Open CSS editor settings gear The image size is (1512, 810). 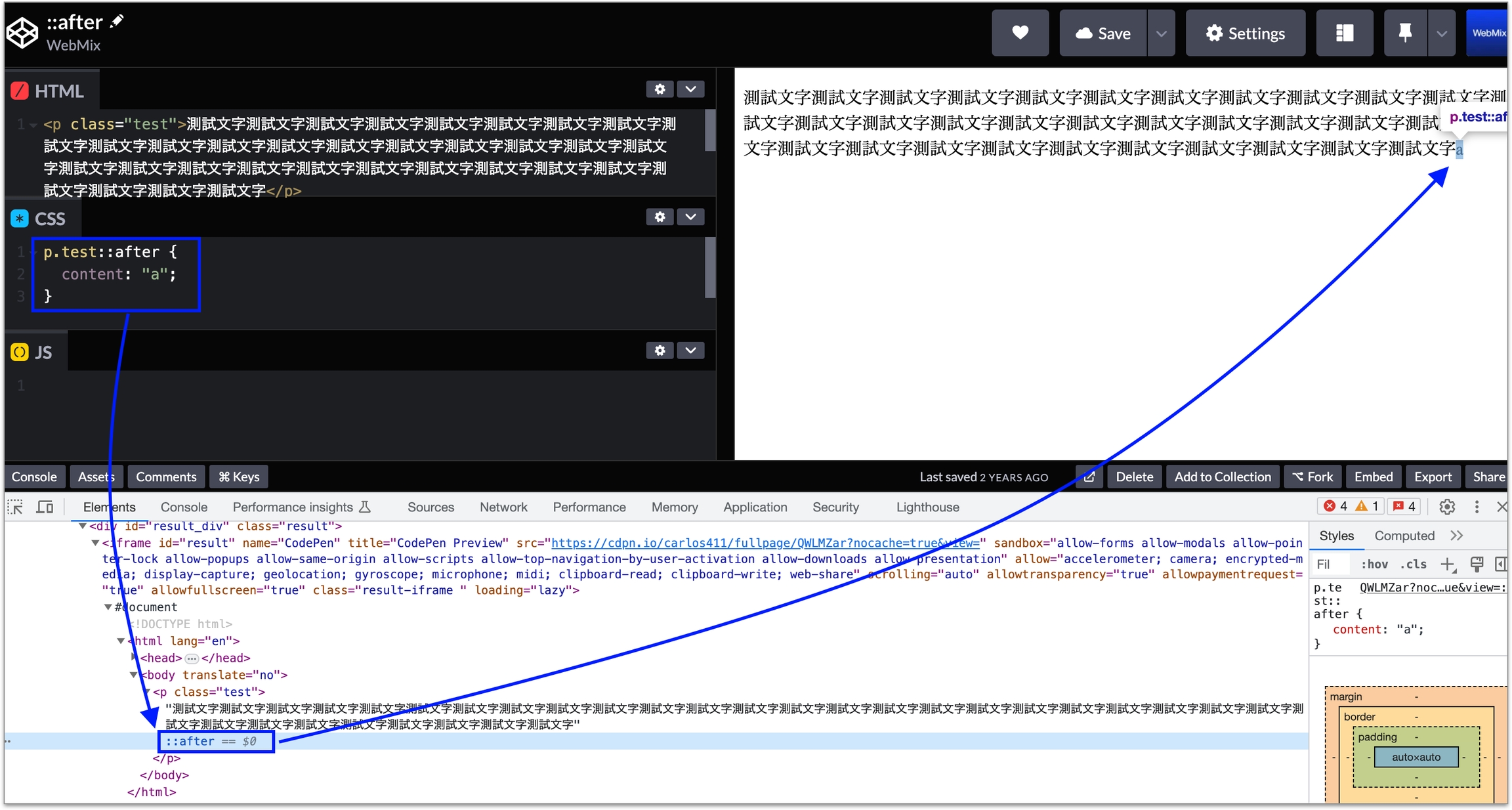(660, 217)
